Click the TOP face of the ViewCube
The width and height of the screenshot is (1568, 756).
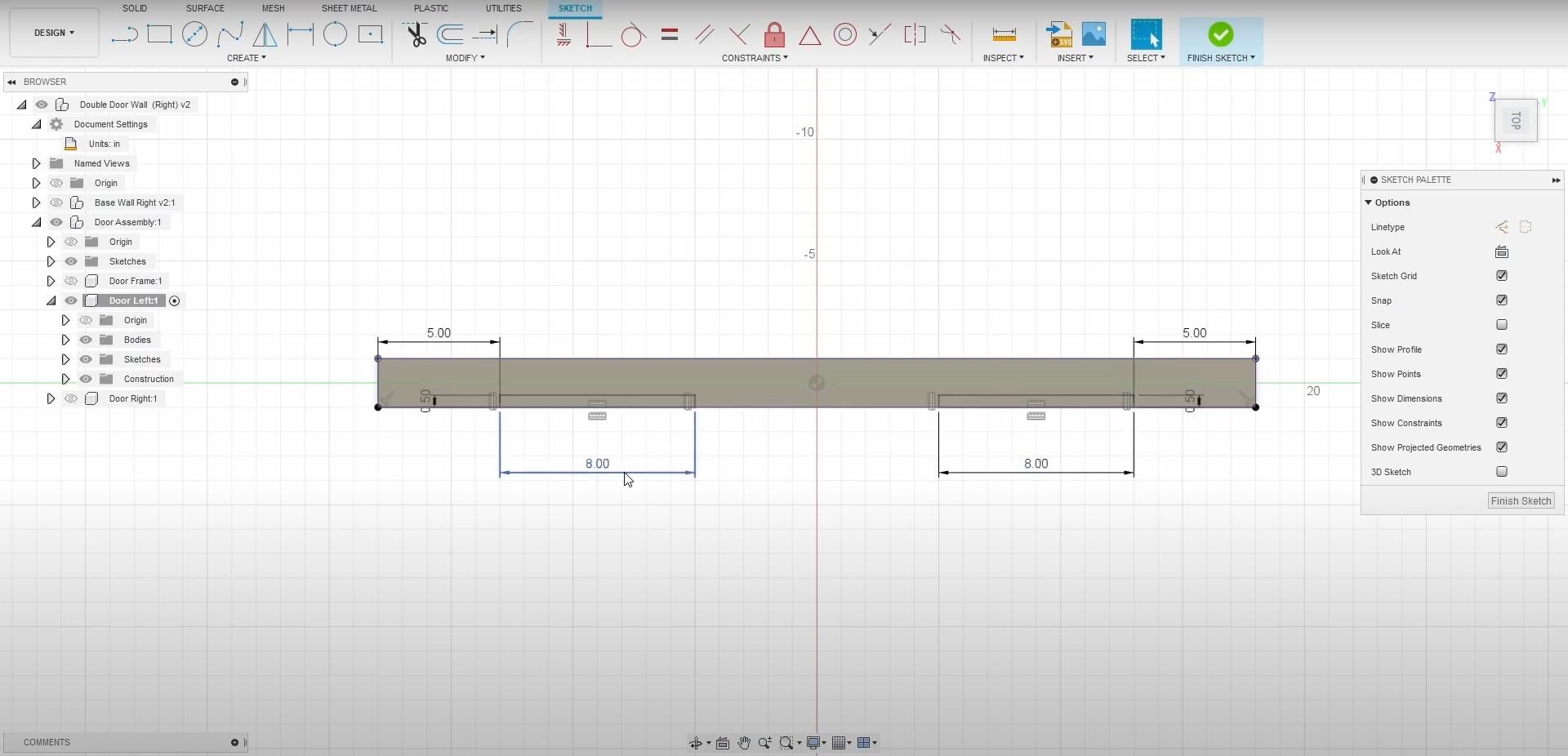pyautogui.click(x=1516, y=121)
